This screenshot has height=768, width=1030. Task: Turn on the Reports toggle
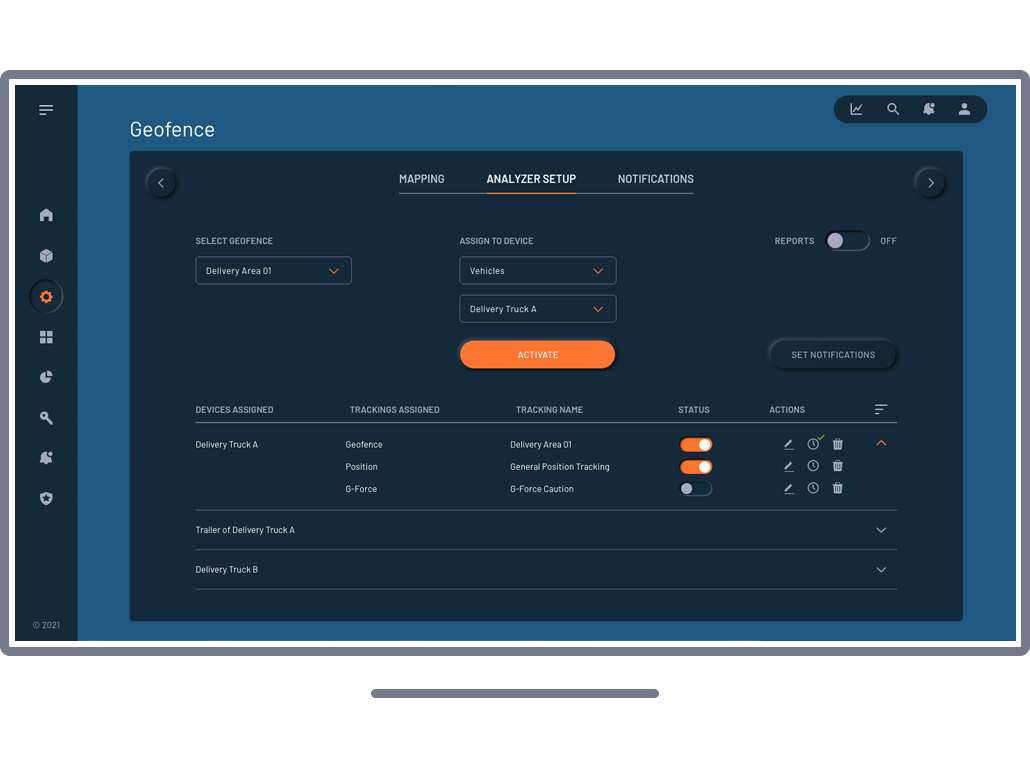tap(846, 241)
